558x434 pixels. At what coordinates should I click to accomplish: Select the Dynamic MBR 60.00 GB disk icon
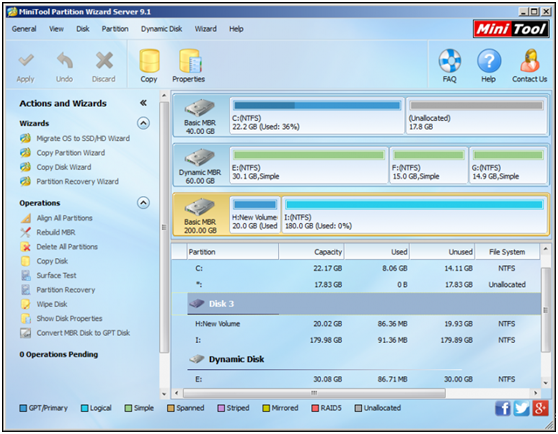point(200,158)
